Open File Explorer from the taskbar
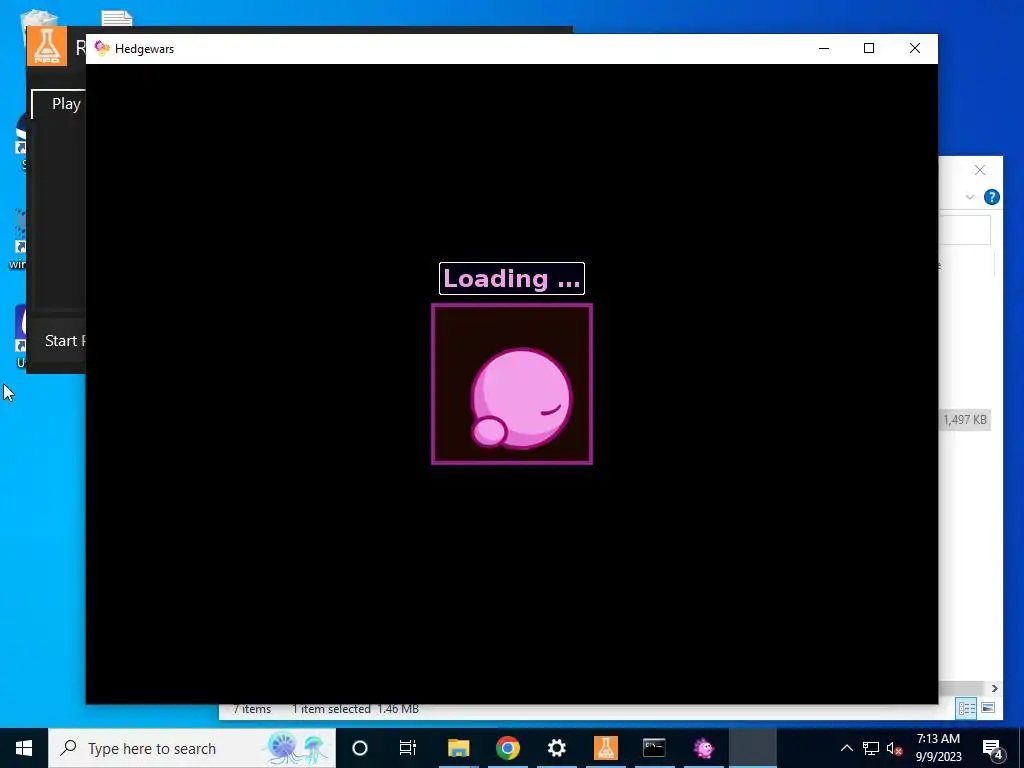Screen dimensions: 1024x768 pos(458,748)
